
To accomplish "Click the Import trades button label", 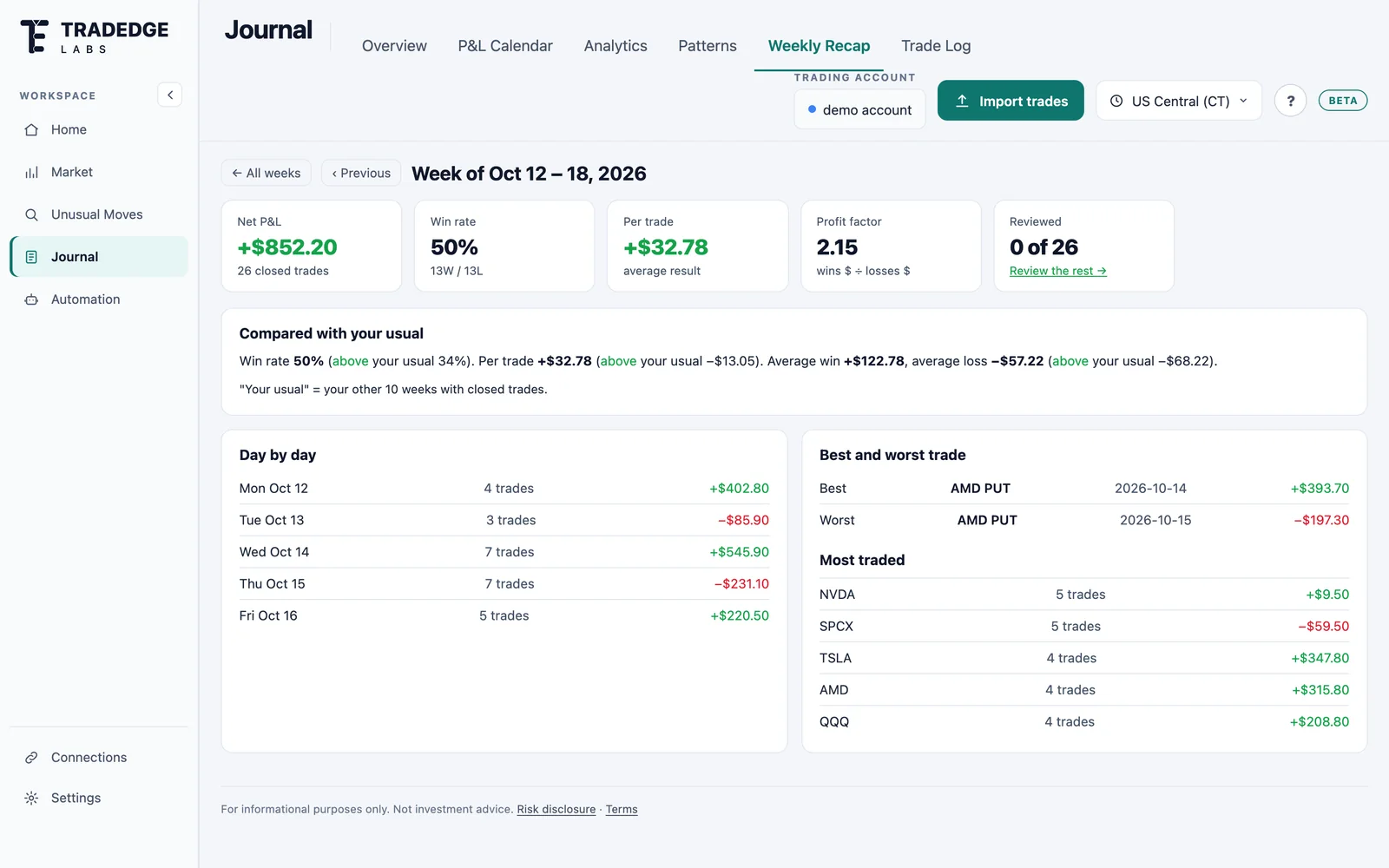I will (1024, 102).
